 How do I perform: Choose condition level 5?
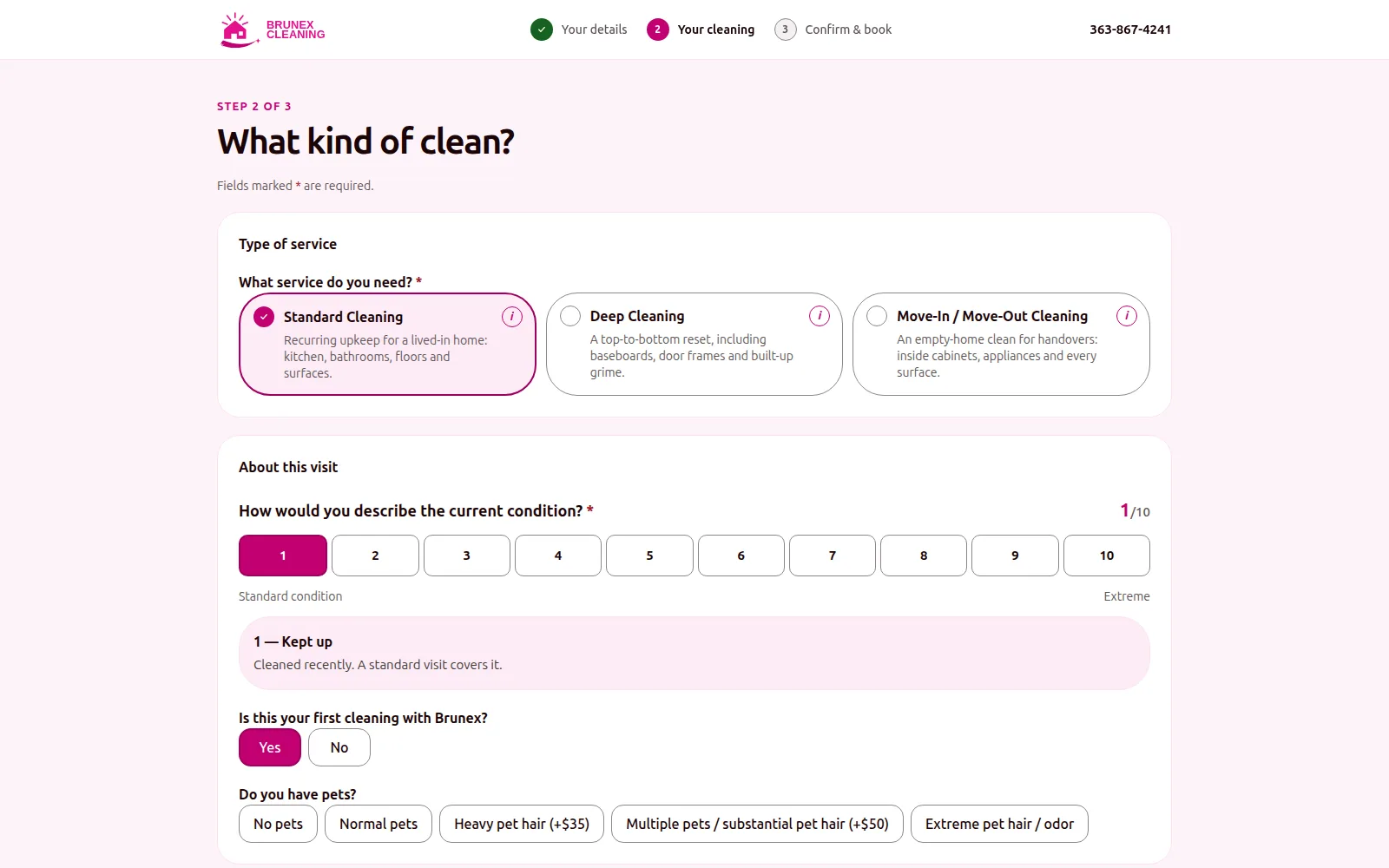tap(649, 556)
